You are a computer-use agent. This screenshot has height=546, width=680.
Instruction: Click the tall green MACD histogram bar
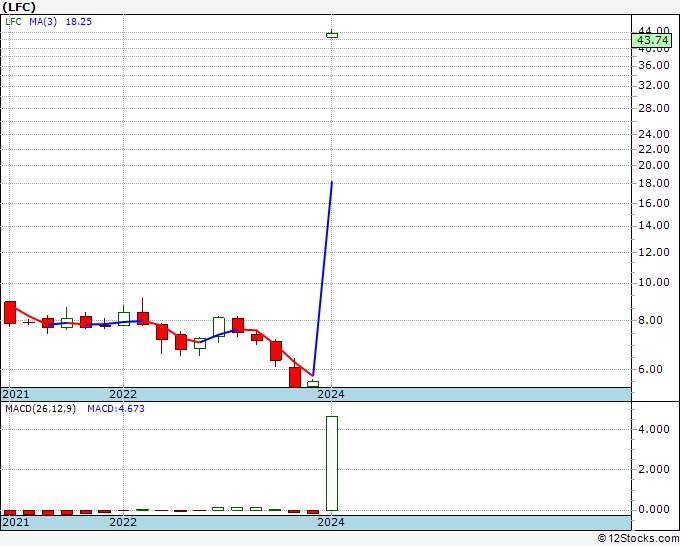(x=332, y=463)
